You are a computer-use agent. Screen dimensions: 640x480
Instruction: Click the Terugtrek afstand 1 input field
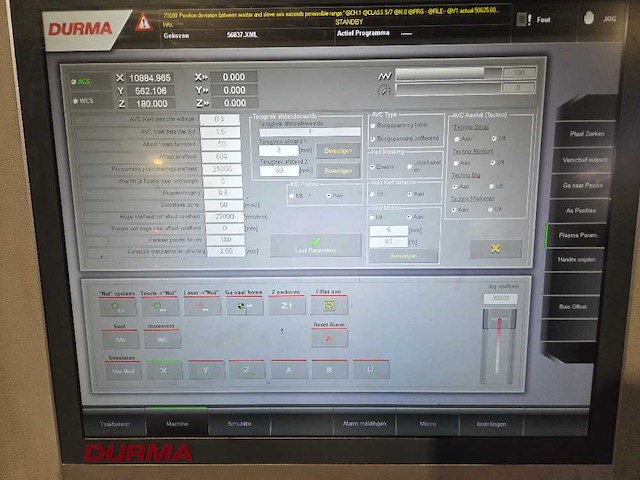(x=279, y=150)
